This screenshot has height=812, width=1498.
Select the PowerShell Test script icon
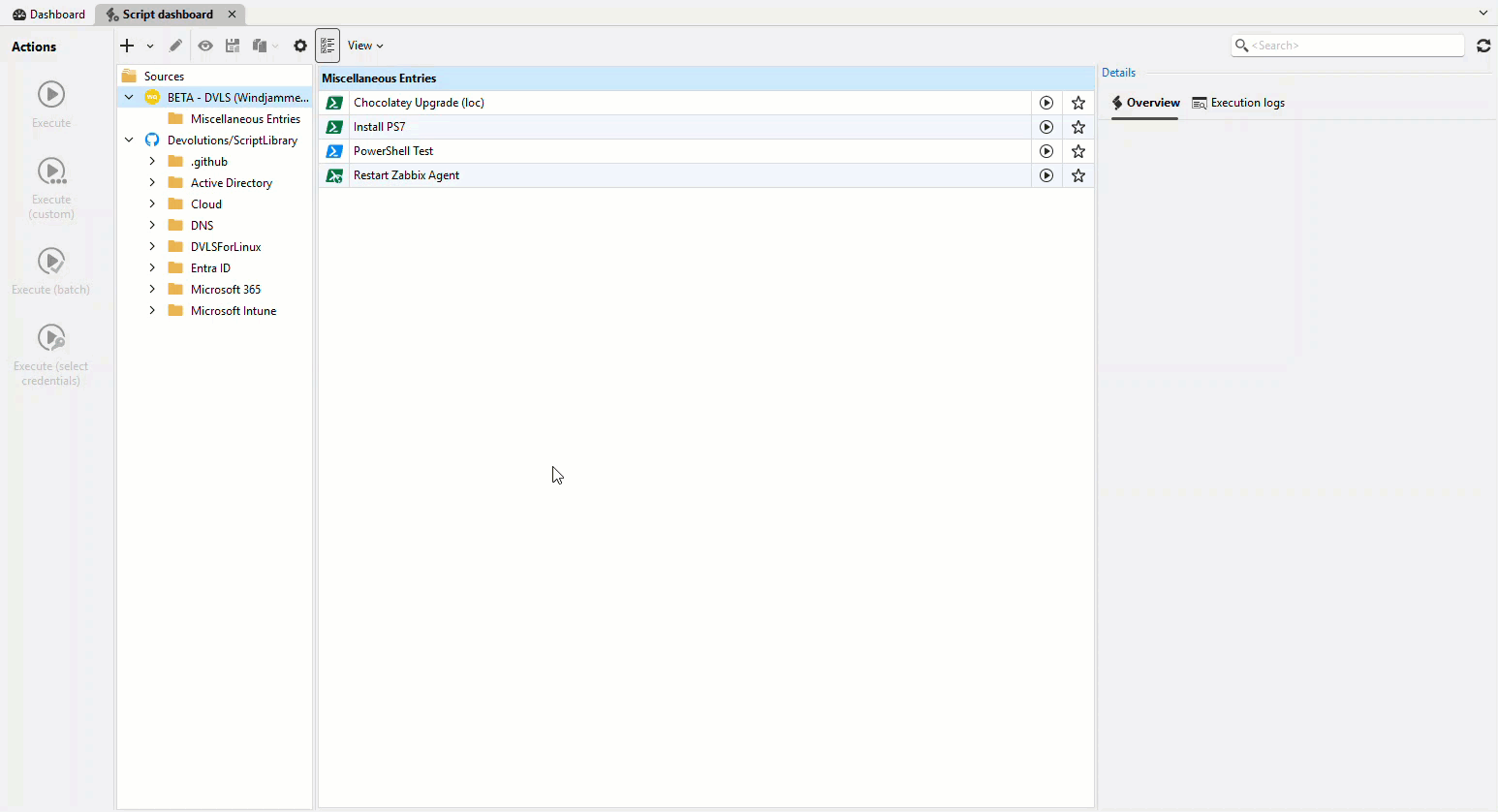pyautogui.click(x=334, y=151)
